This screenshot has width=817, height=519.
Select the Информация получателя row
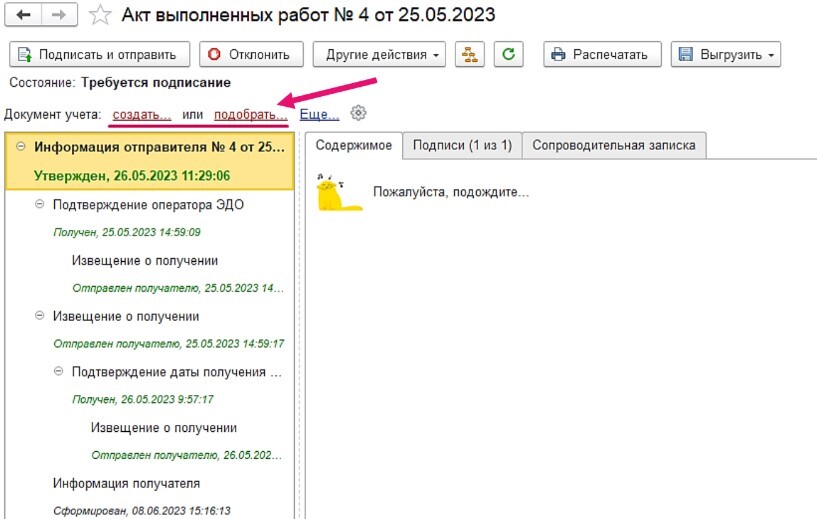126,484
